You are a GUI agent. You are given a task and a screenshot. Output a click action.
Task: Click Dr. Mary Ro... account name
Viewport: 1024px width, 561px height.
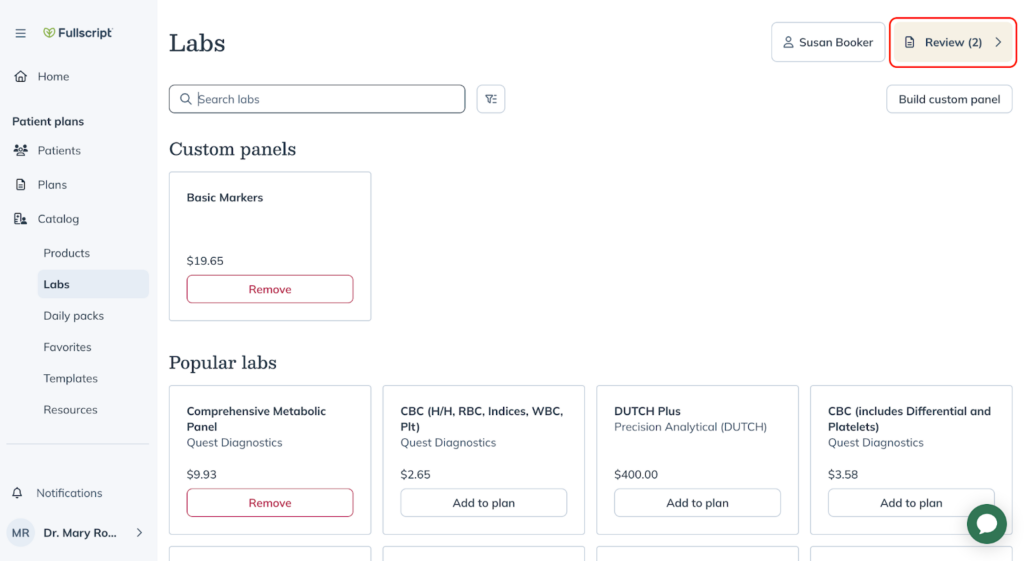click(80, 533)
